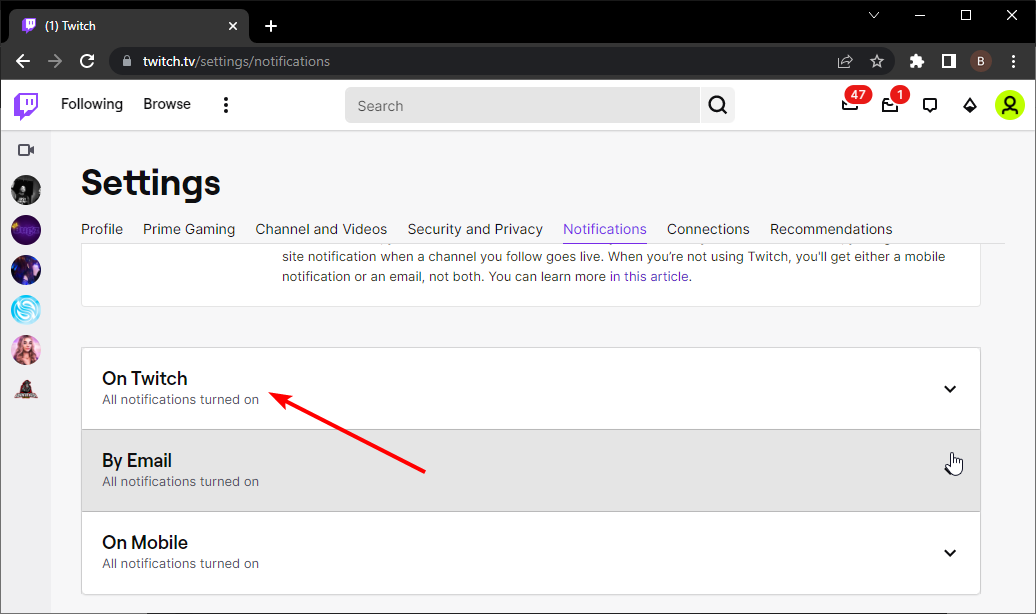Click the followed channels camera icon in sidebar
1036x614 pixels.
point(26,150)
